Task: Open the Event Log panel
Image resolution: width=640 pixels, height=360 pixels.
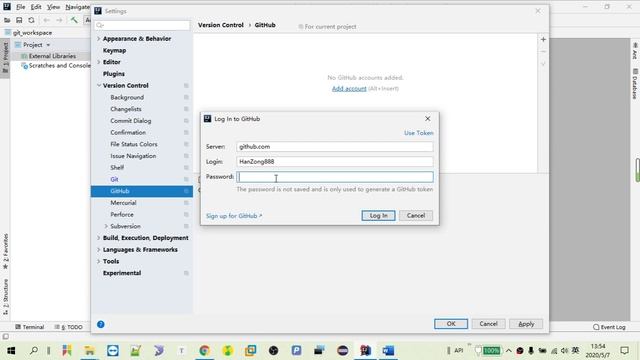Action: (609, 327)
